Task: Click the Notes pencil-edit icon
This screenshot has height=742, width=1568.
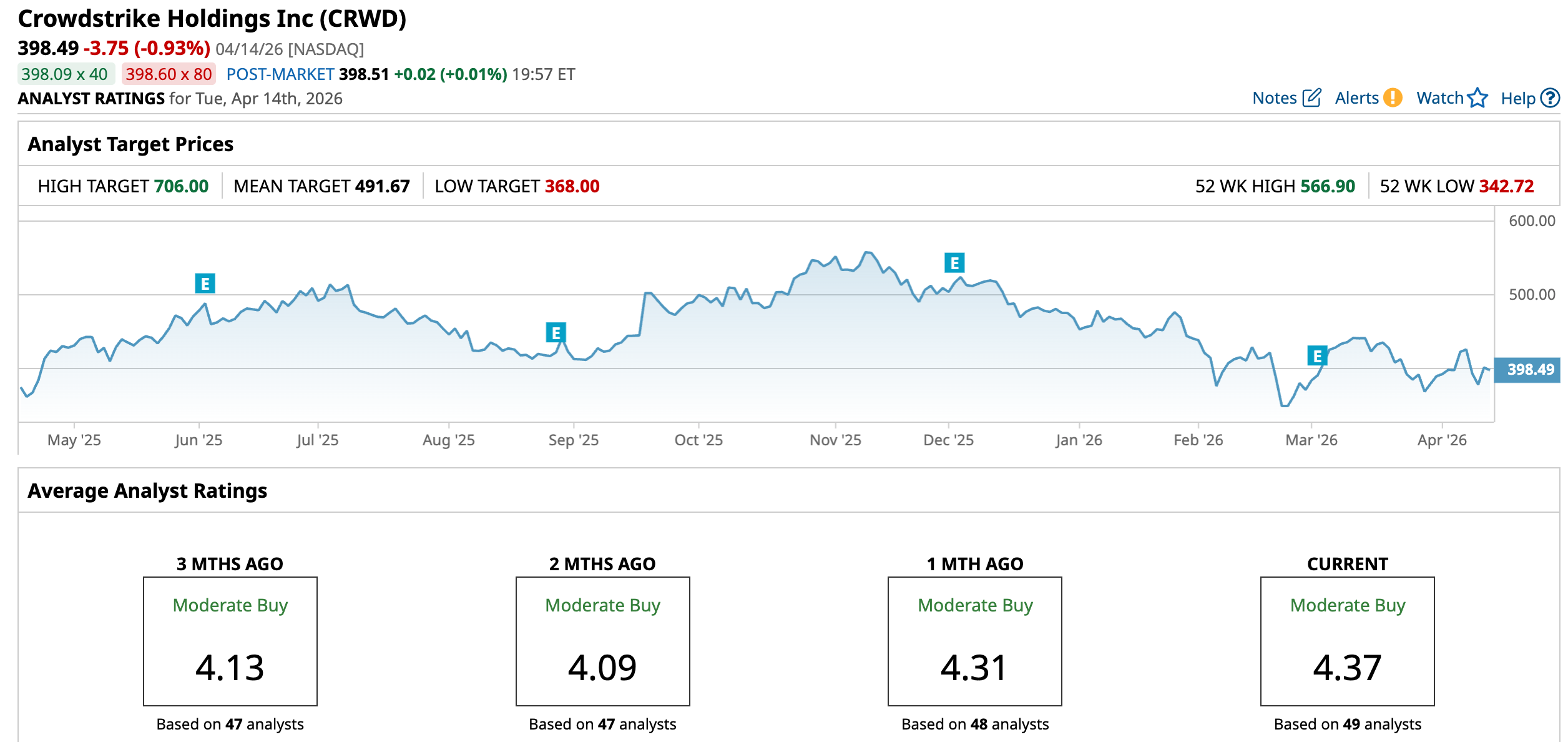Action: 1311,98
